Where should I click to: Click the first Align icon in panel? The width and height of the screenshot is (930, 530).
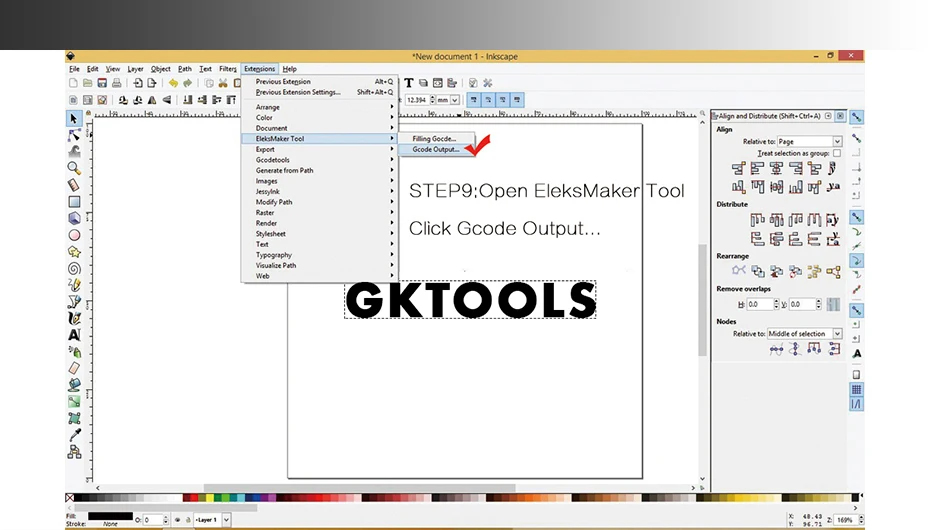pyautogui.click(x=738, y=168)
